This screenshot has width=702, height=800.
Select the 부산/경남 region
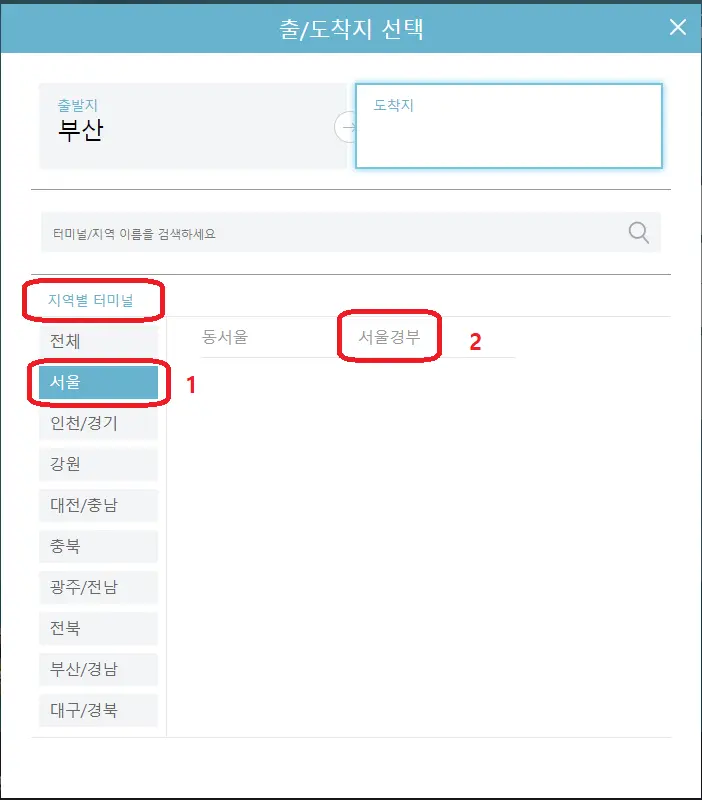[98, 669]
